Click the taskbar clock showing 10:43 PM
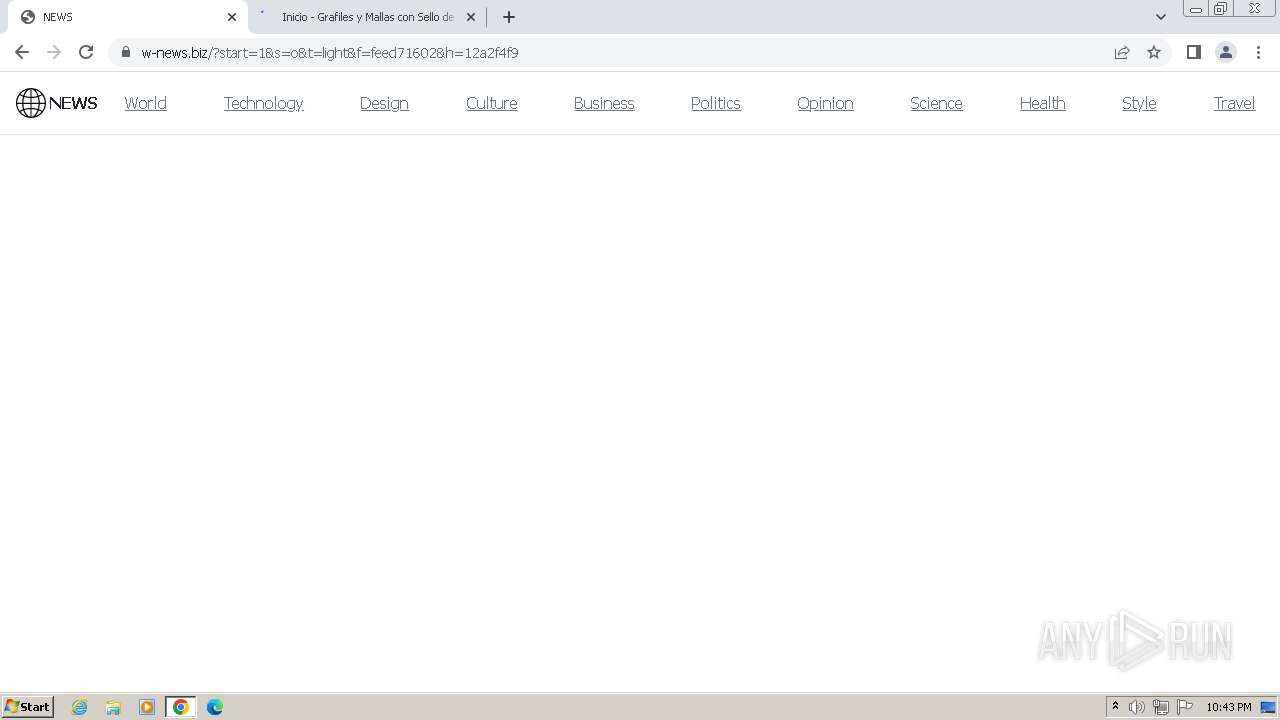This screenshot has width=1280, height=720. (1229, 707)
